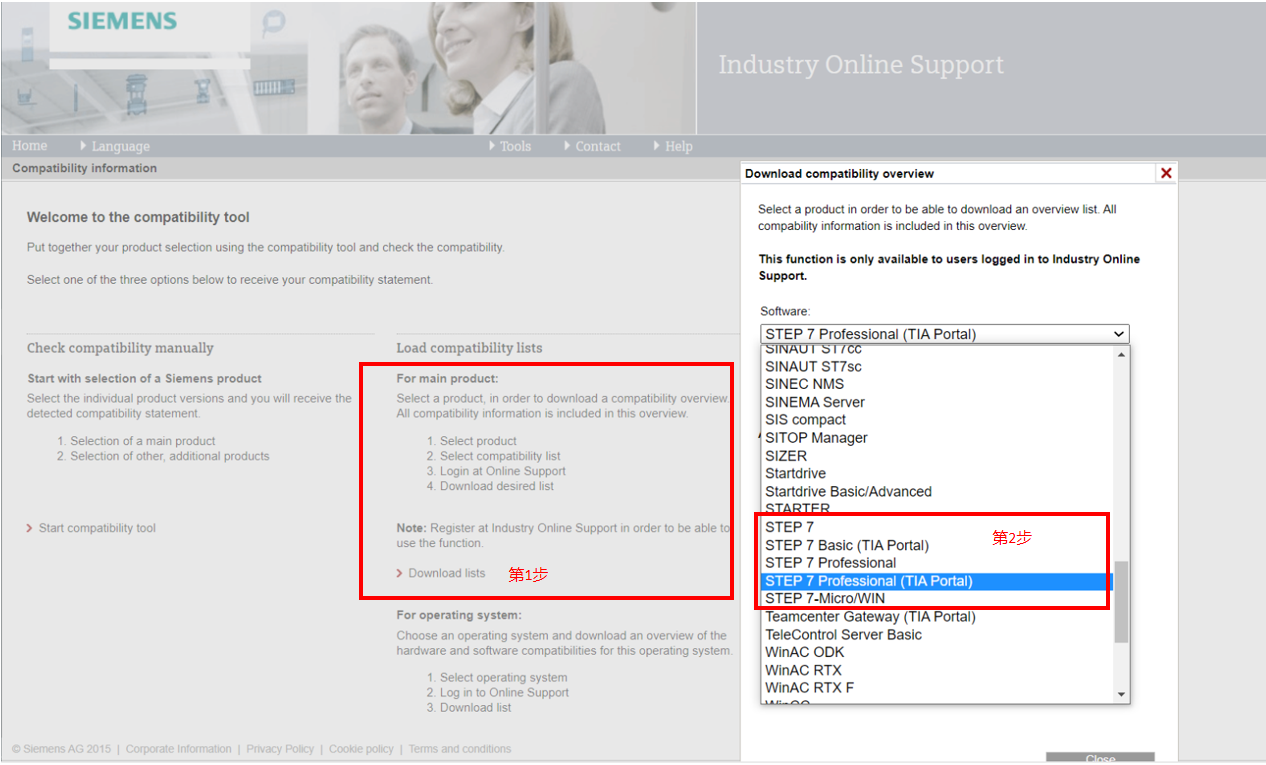Image resolution: width=1266 pixels, height=765 pixels.
Task: Click the Download lists chevron icon
Action: point(400,573)
